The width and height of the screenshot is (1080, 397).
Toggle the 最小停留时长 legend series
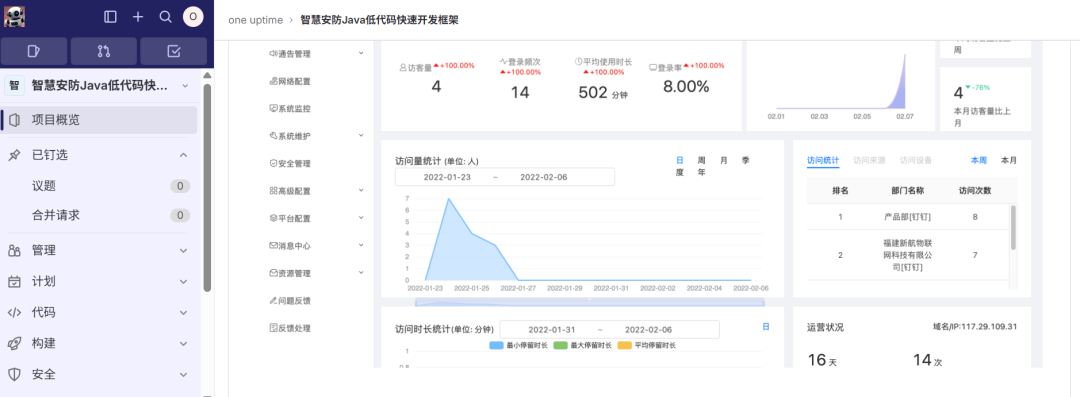click(517, 345)
